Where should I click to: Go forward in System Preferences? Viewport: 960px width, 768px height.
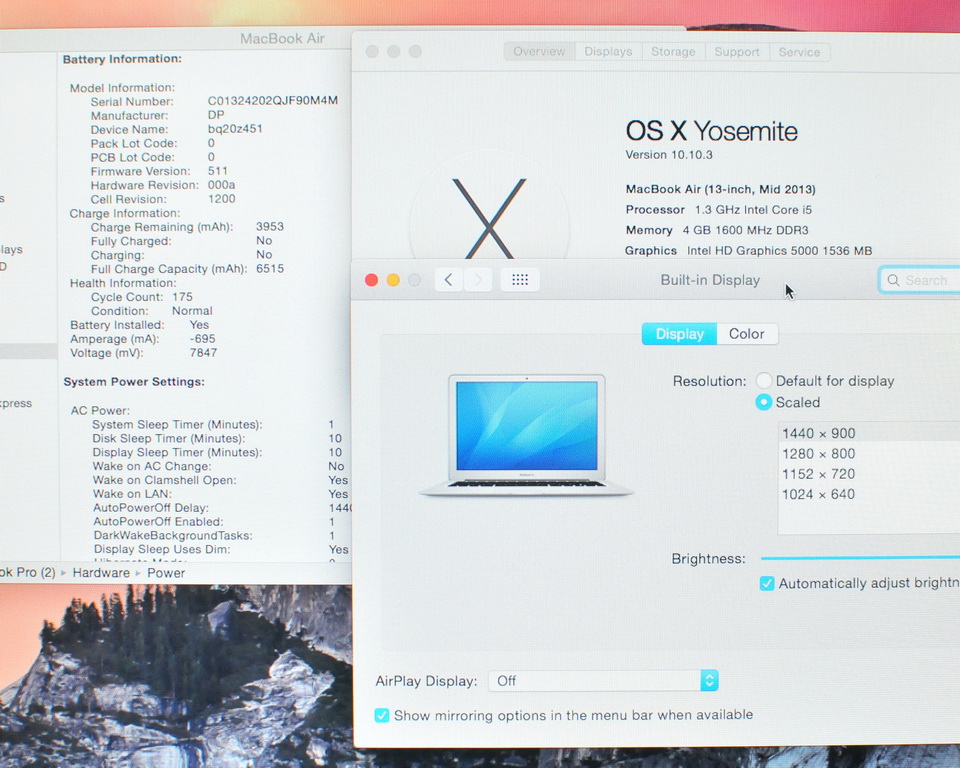[478, 280]
